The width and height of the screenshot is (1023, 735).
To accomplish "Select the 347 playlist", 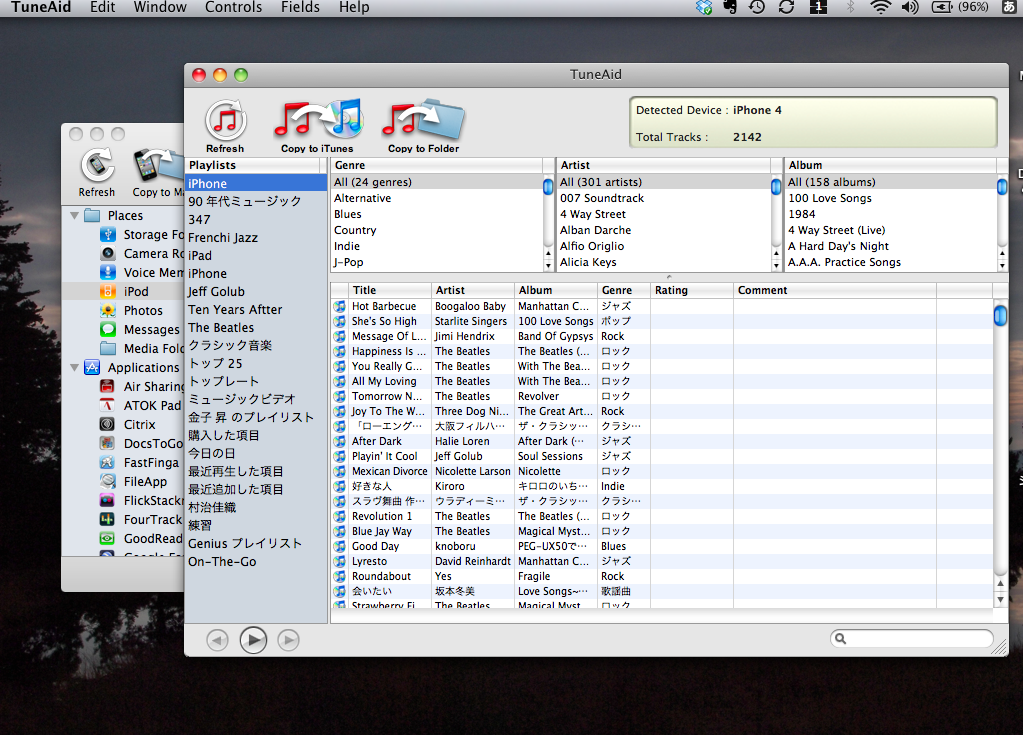I will click(x=256, y=220).
